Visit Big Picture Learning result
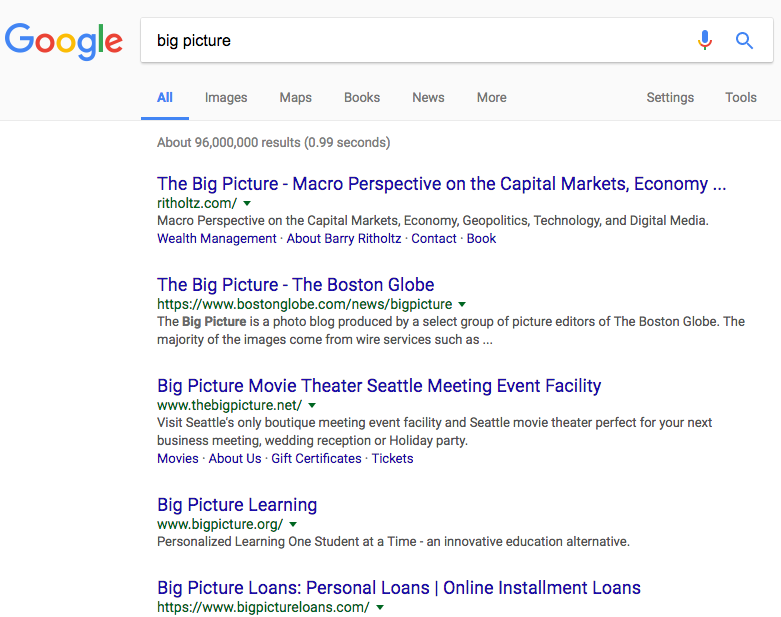Viewport: 781px width, 617px height. click(237, 505)
